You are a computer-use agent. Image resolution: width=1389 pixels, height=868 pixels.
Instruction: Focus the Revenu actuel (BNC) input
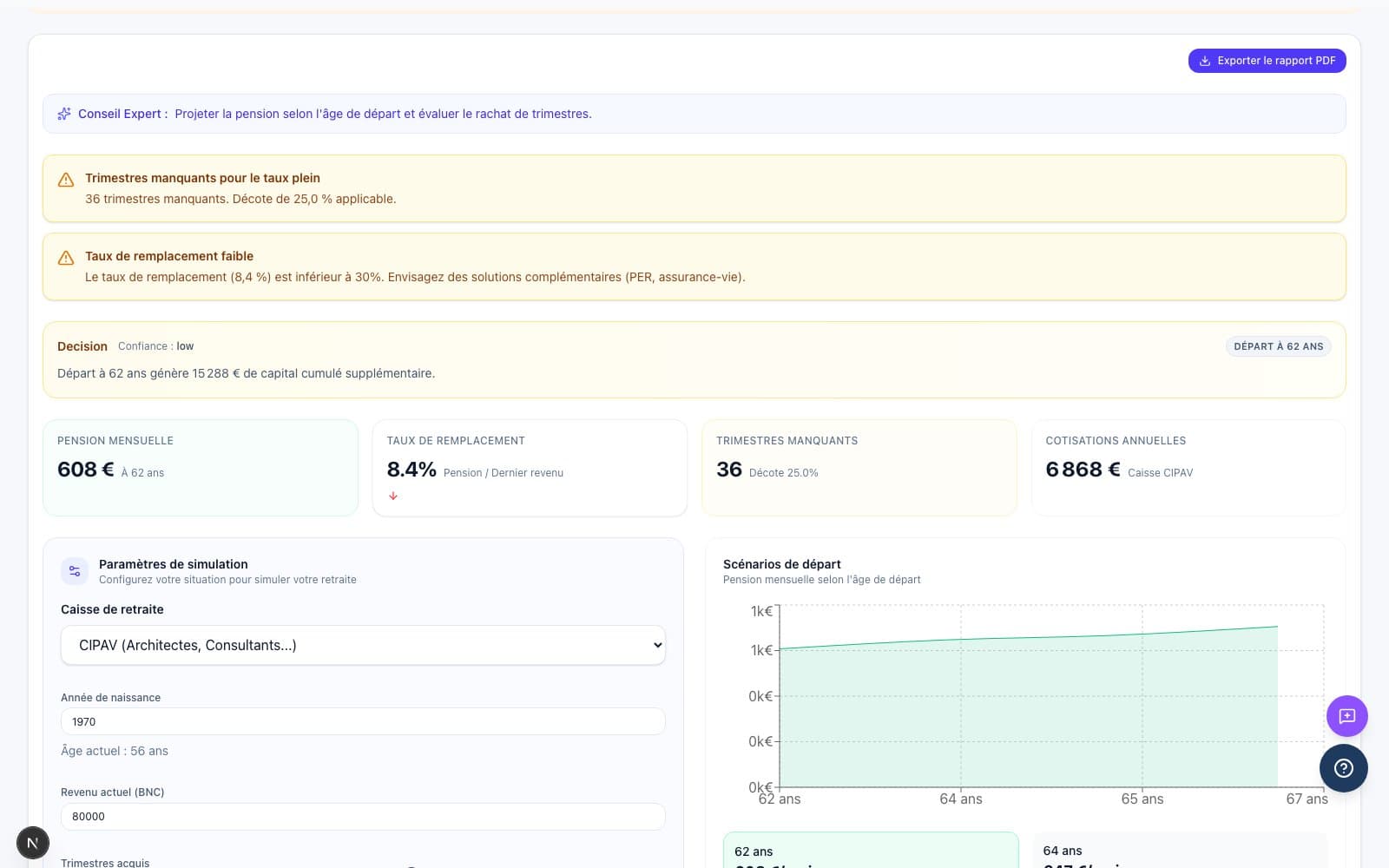(363, 816)
